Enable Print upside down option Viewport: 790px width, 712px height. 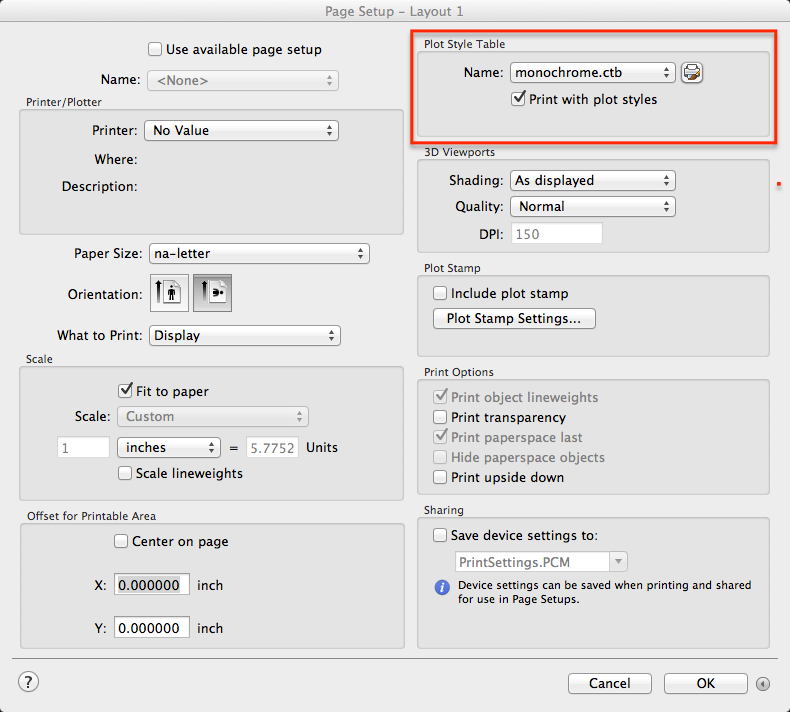point(440,477)
